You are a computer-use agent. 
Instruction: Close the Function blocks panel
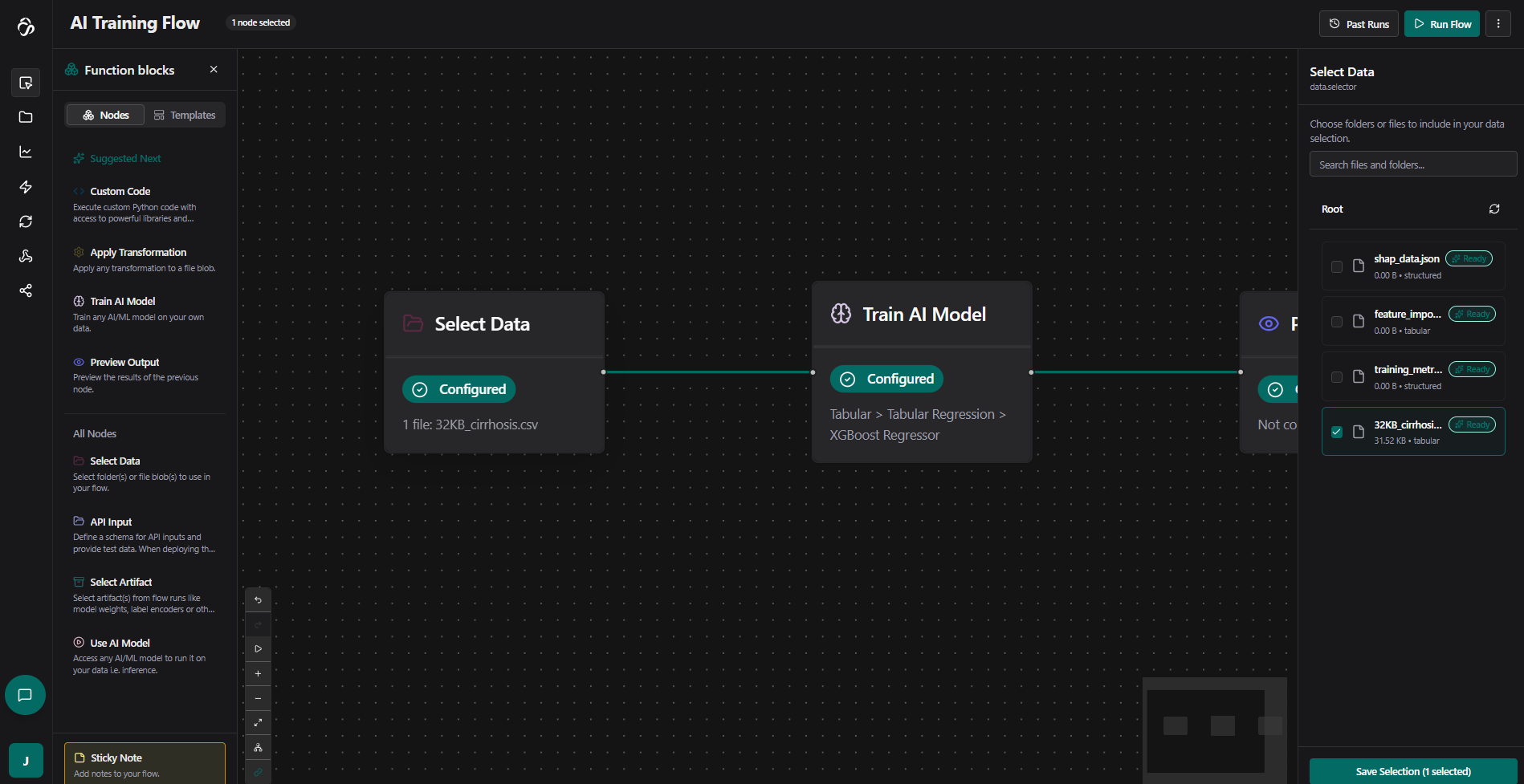tap(214, 70)
